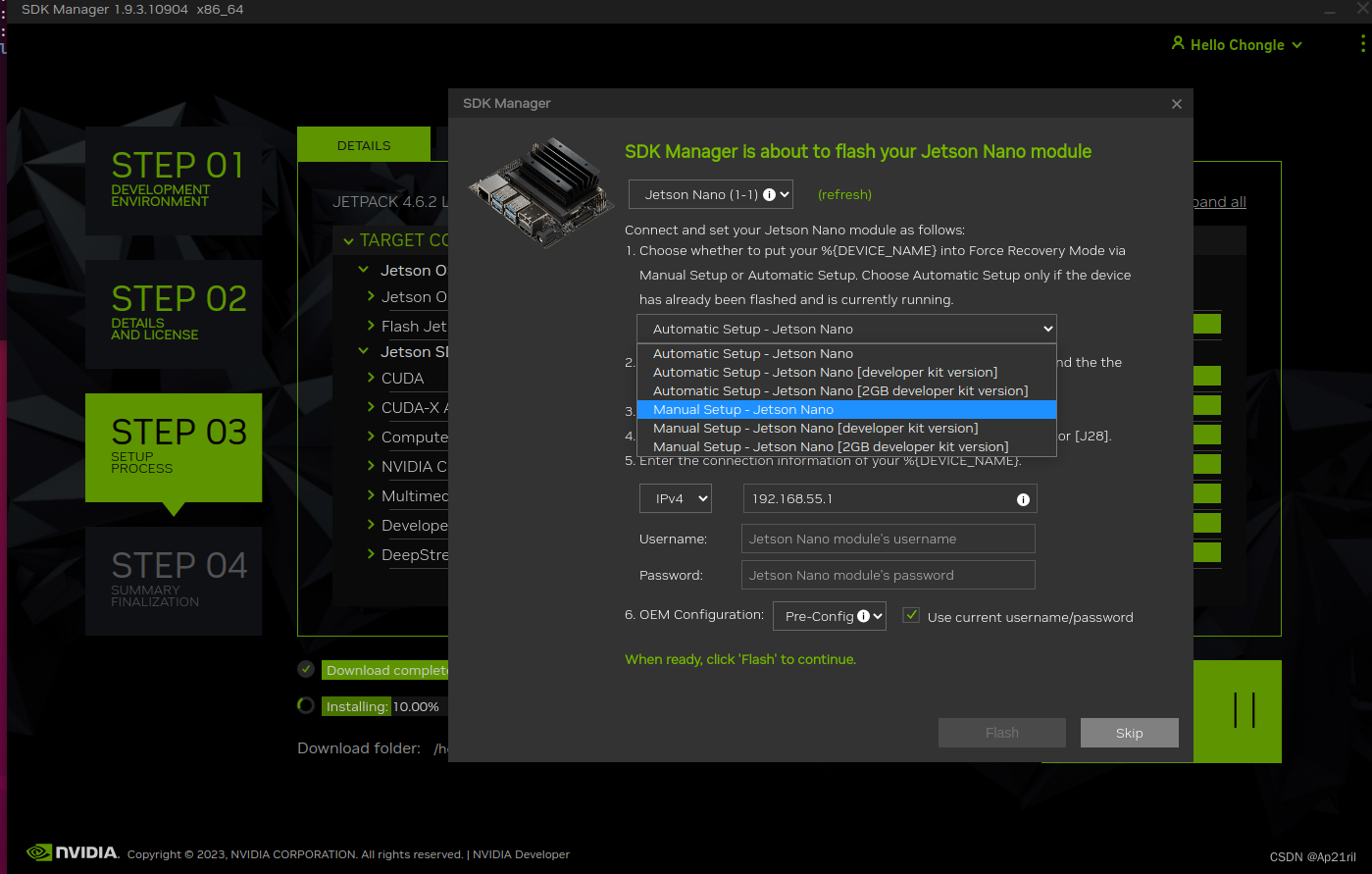Viewport: 1372px width, 874px height.
Task: Click the NVIDIA logo in the footer
Action: 73,852
